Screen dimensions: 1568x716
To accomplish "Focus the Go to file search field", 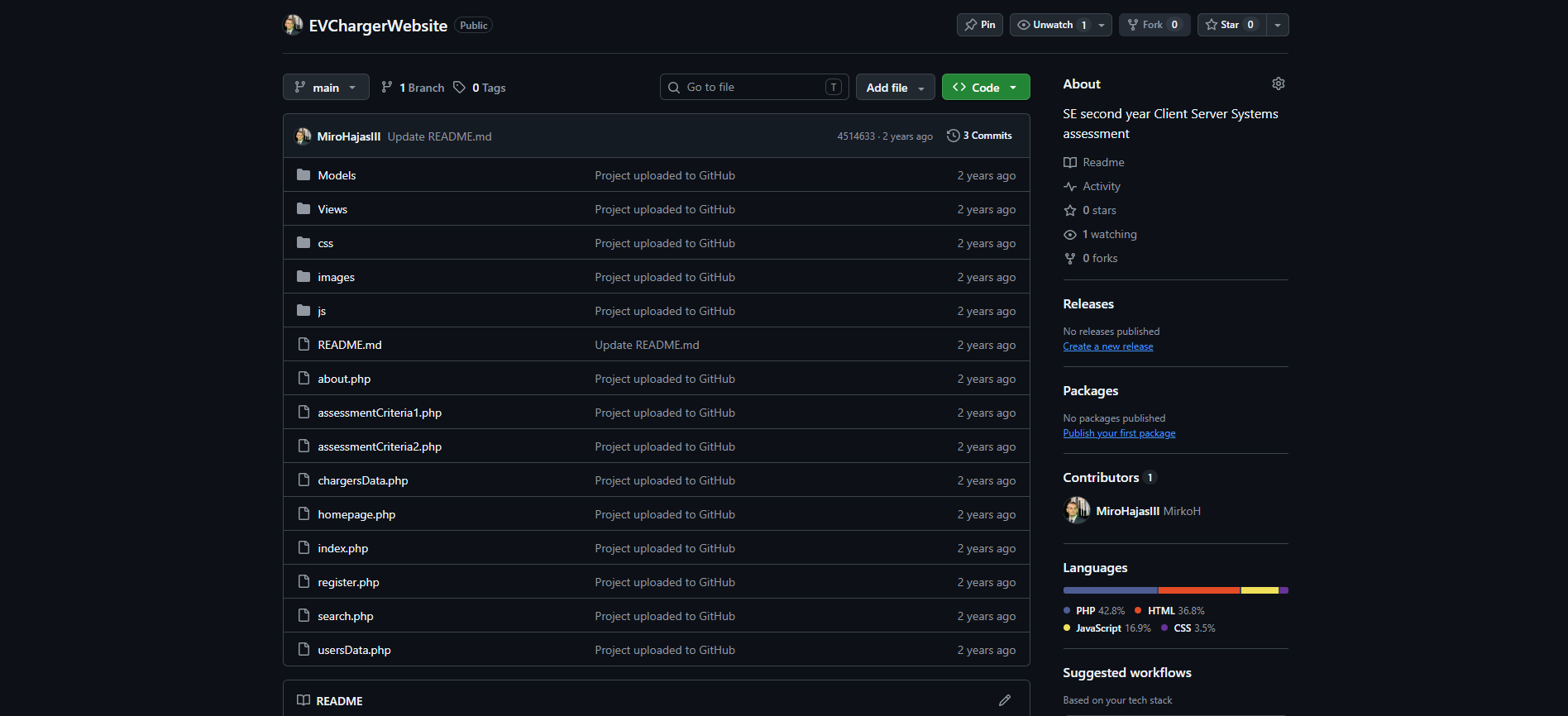I will pos(754,87).
